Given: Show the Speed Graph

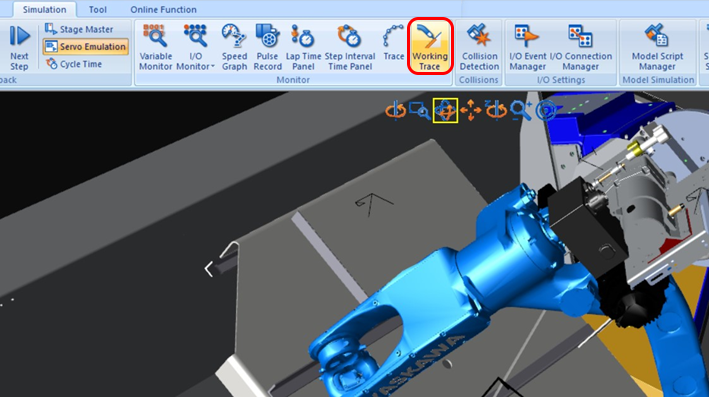Looking at the screenshot, I should coord(234,47).
